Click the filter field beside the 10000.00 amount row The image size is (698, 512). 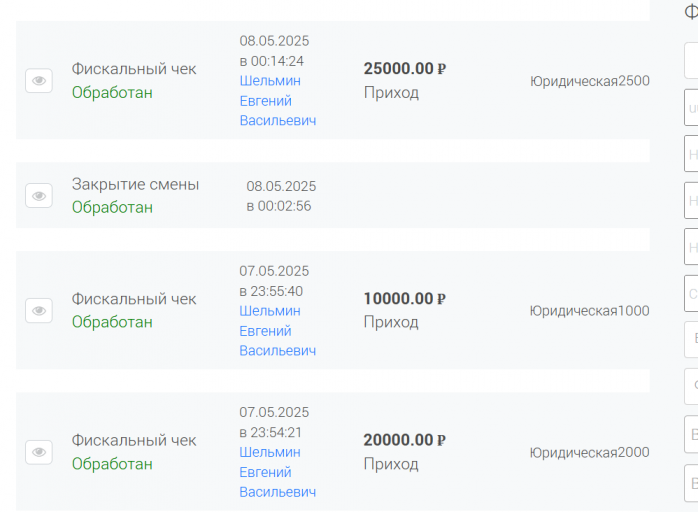(691, 293)
